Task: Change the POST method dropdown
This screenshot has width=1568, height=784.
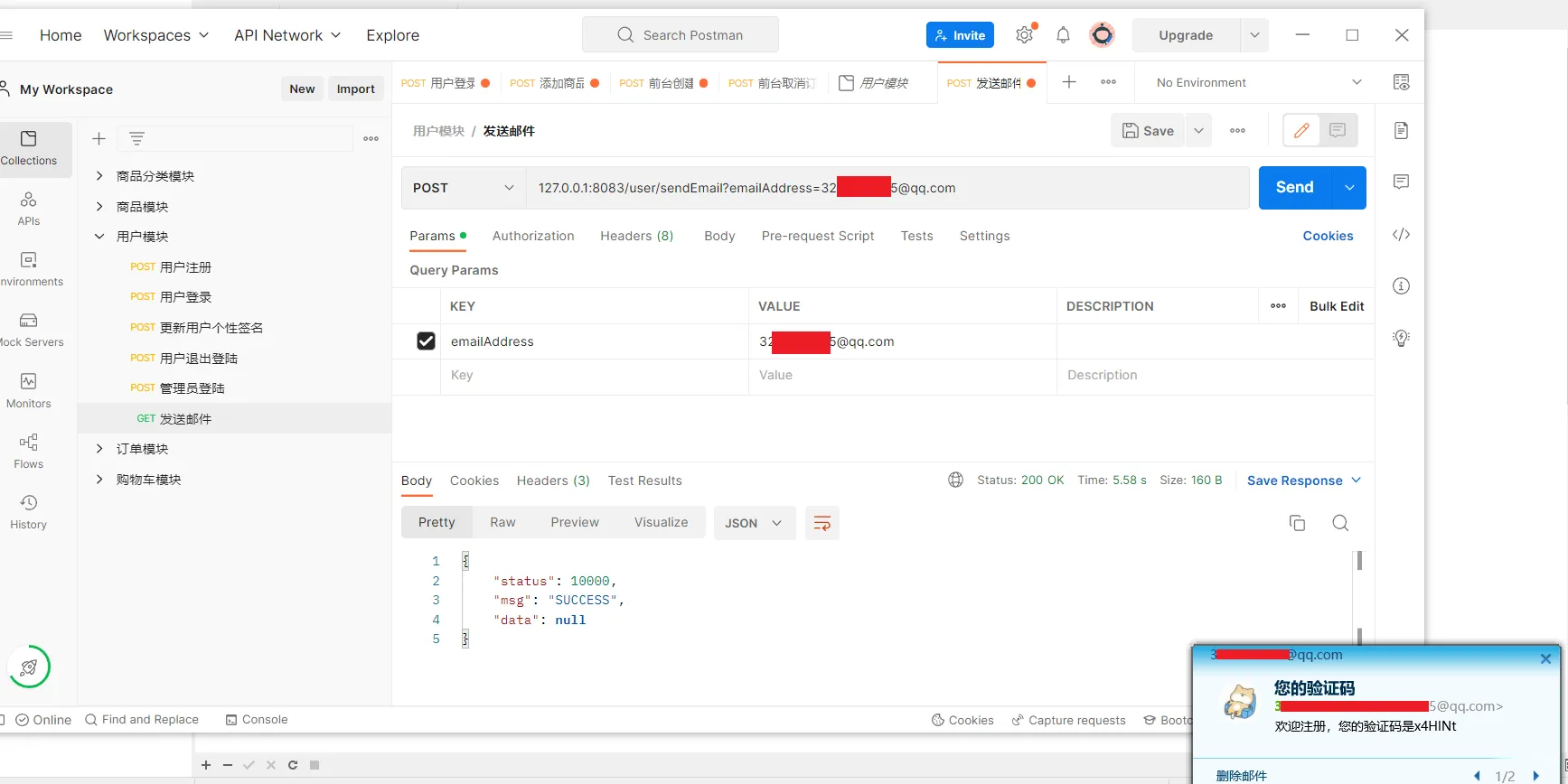Action: coord(464,188)
